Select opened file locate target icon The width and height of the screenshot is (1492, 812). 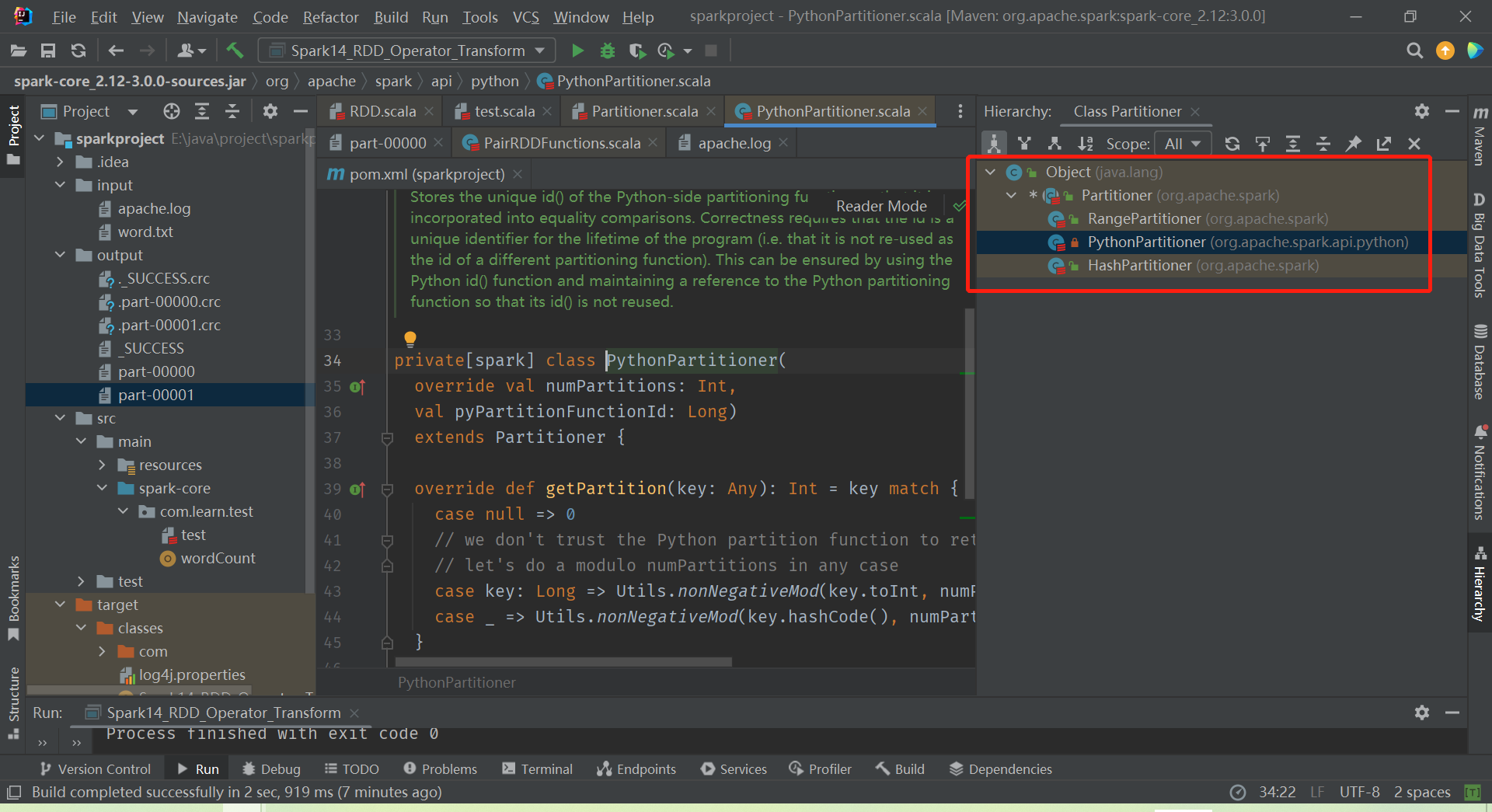172,111
